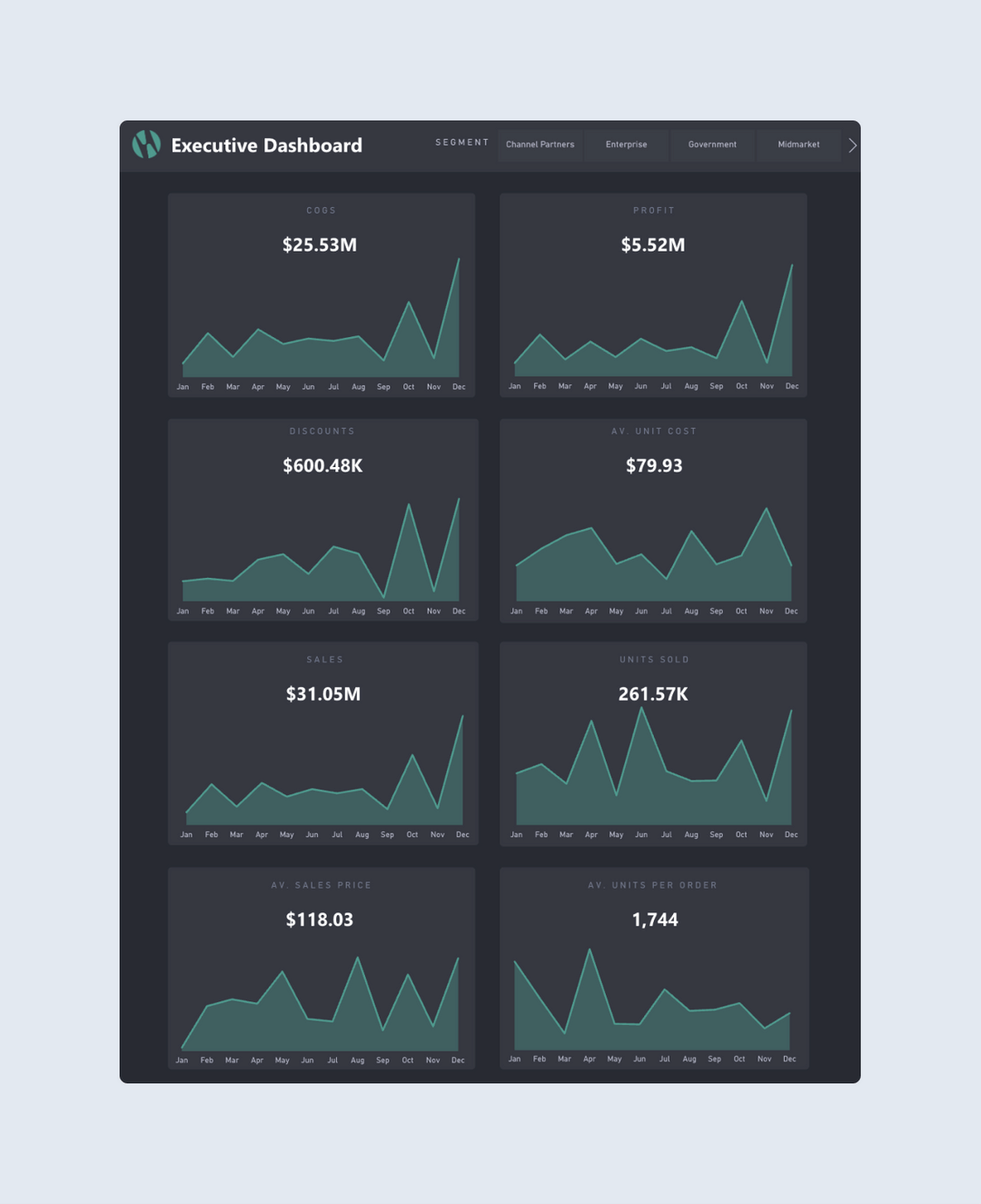This screenshot has width=981, height=1204.
Task: Open the Av. Units Per Order card
Action: (653, 968)
